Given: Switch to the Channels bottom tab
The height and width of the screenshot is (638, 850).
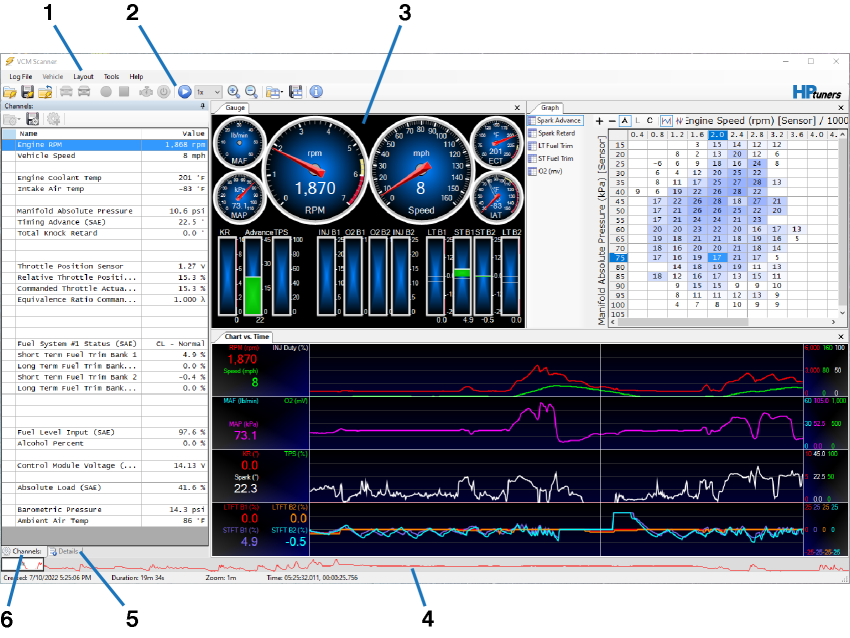Looking at the screenshot, I should coord(22,551).
